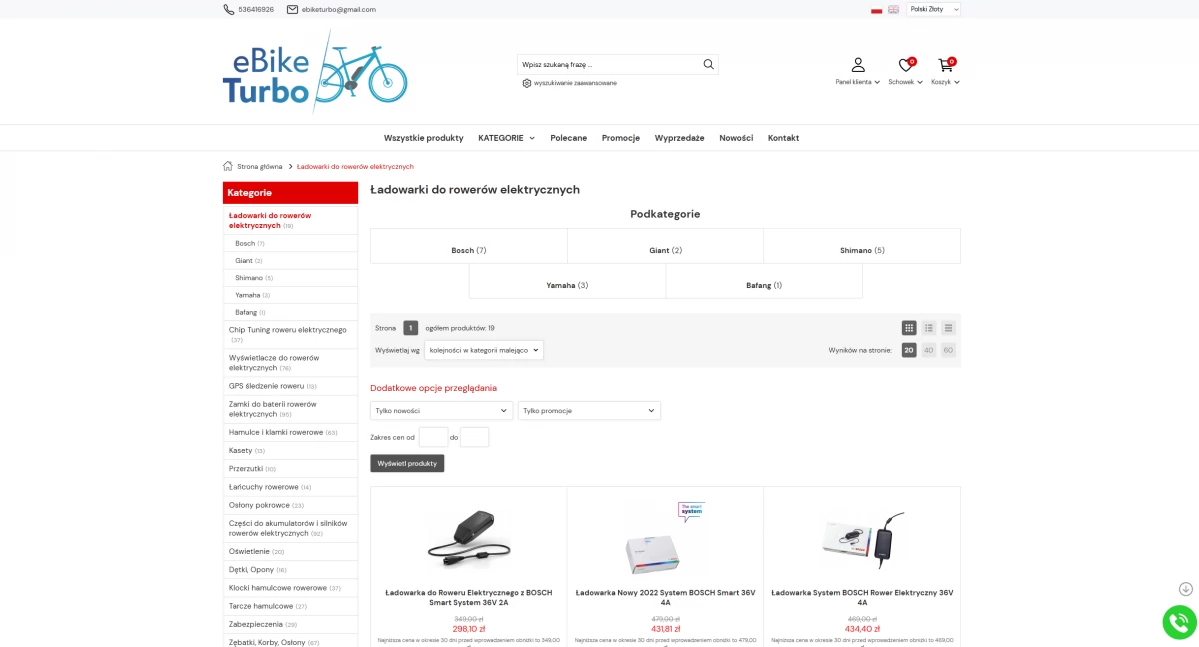Image resolution: width=1199 pixels, height=647 pixels.
Task: Open the eBike Turbo logo homepage
Action: pyautogui.click(x=315, y=72)
